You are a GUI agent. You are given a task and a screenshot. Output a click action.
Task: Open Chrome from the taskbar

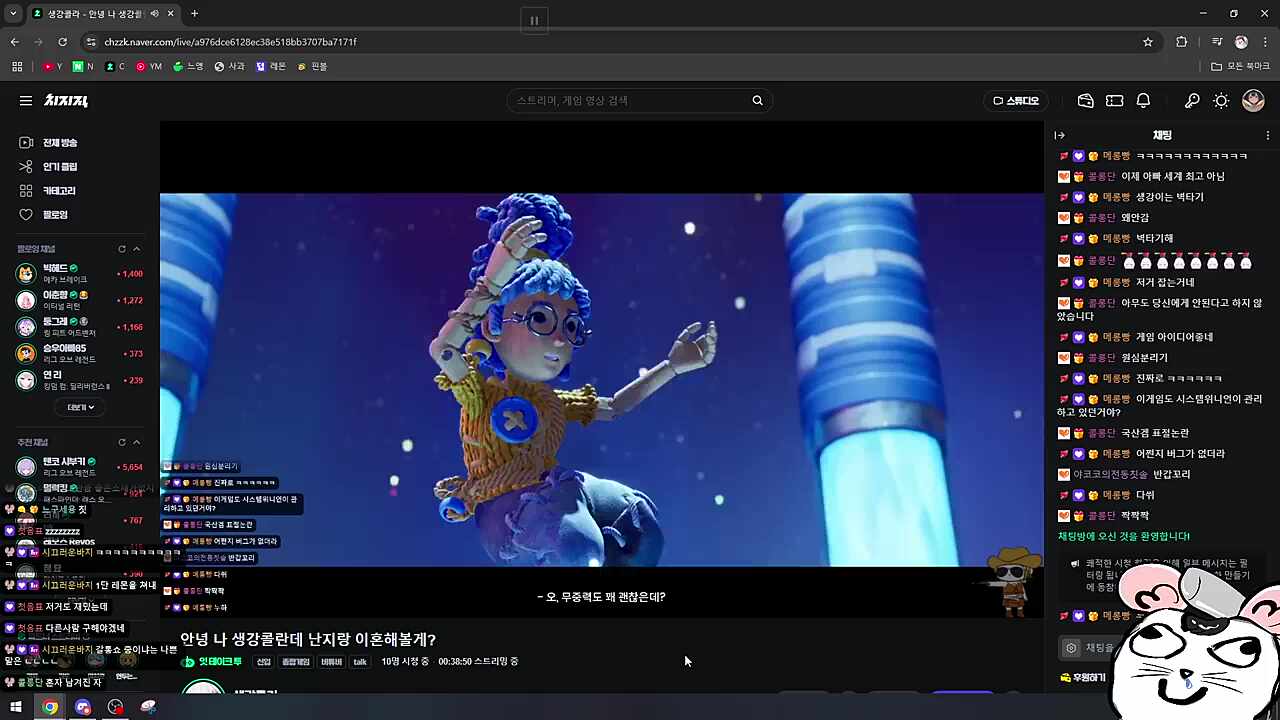click(x=49, y=707)
